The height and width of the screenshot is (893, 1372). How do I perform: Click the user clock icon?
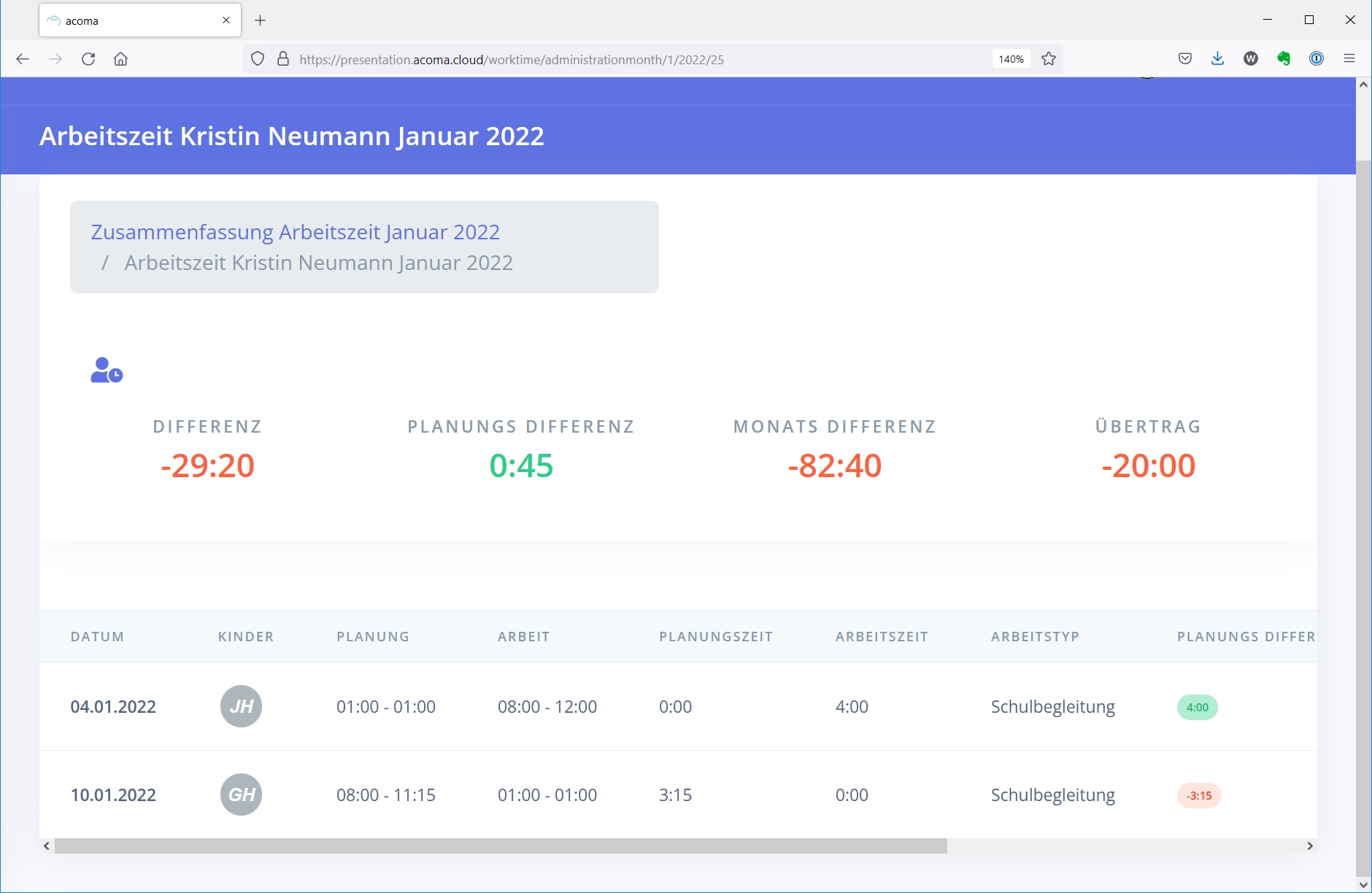pos(107,370)
